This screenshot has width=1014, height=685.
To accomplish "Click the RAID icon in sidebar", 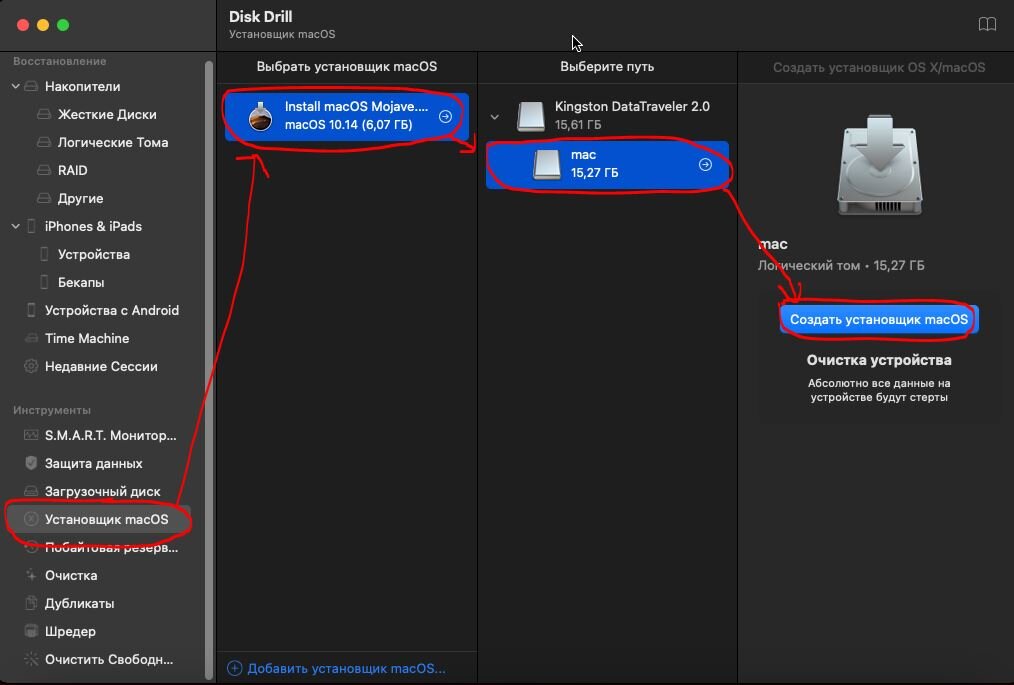I will 44,170.
